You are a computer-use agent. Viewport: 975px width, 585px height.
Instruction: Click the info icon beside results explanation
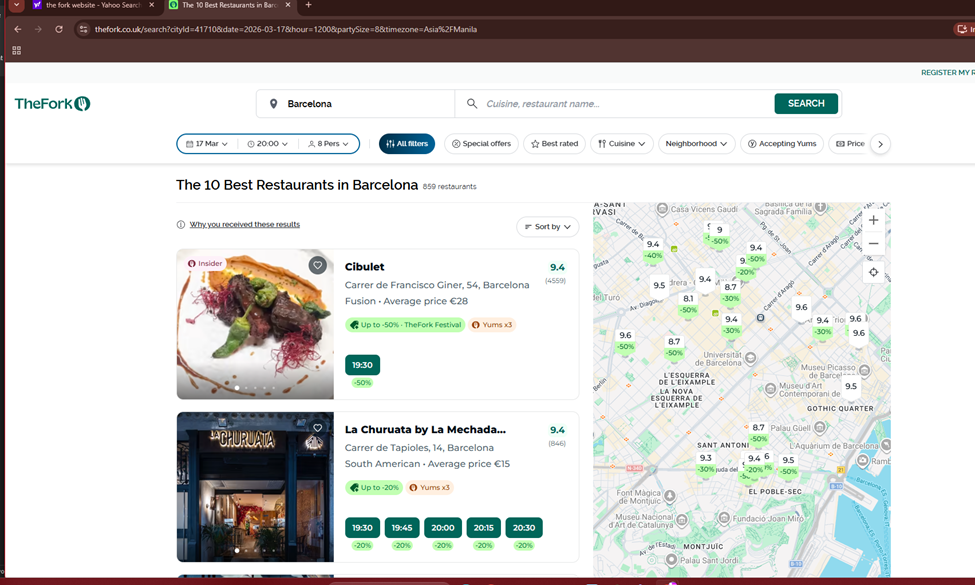coord(181,224)
